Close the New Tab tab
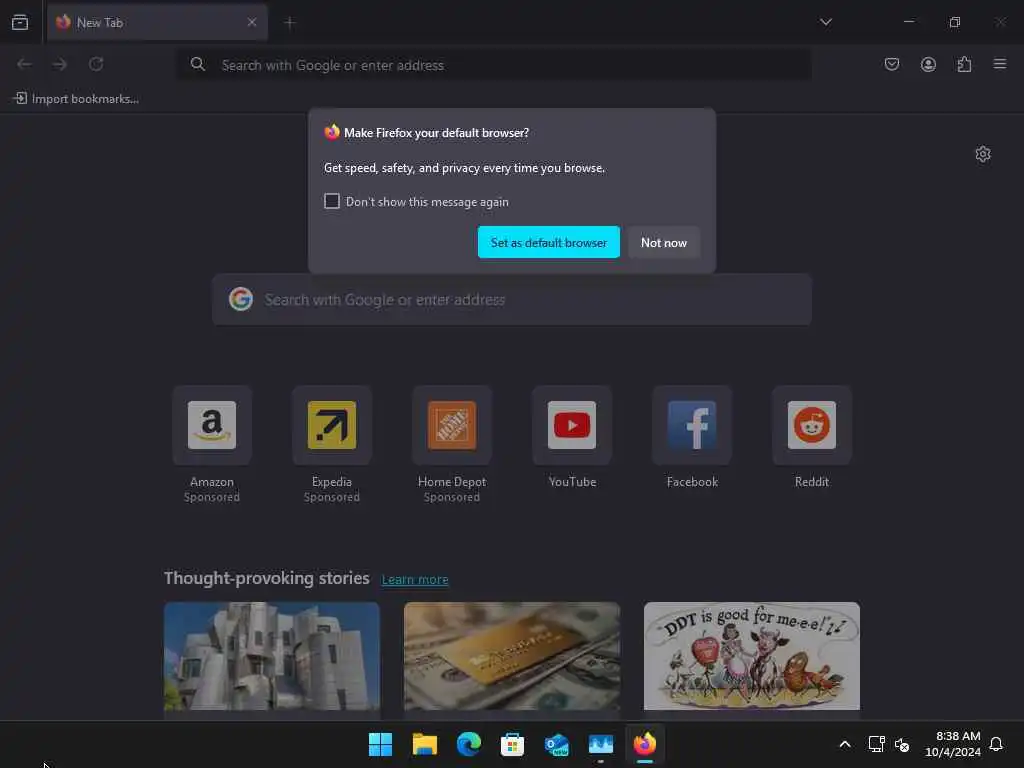Viewport: 1024px width, 768px height. click(251, 22)
